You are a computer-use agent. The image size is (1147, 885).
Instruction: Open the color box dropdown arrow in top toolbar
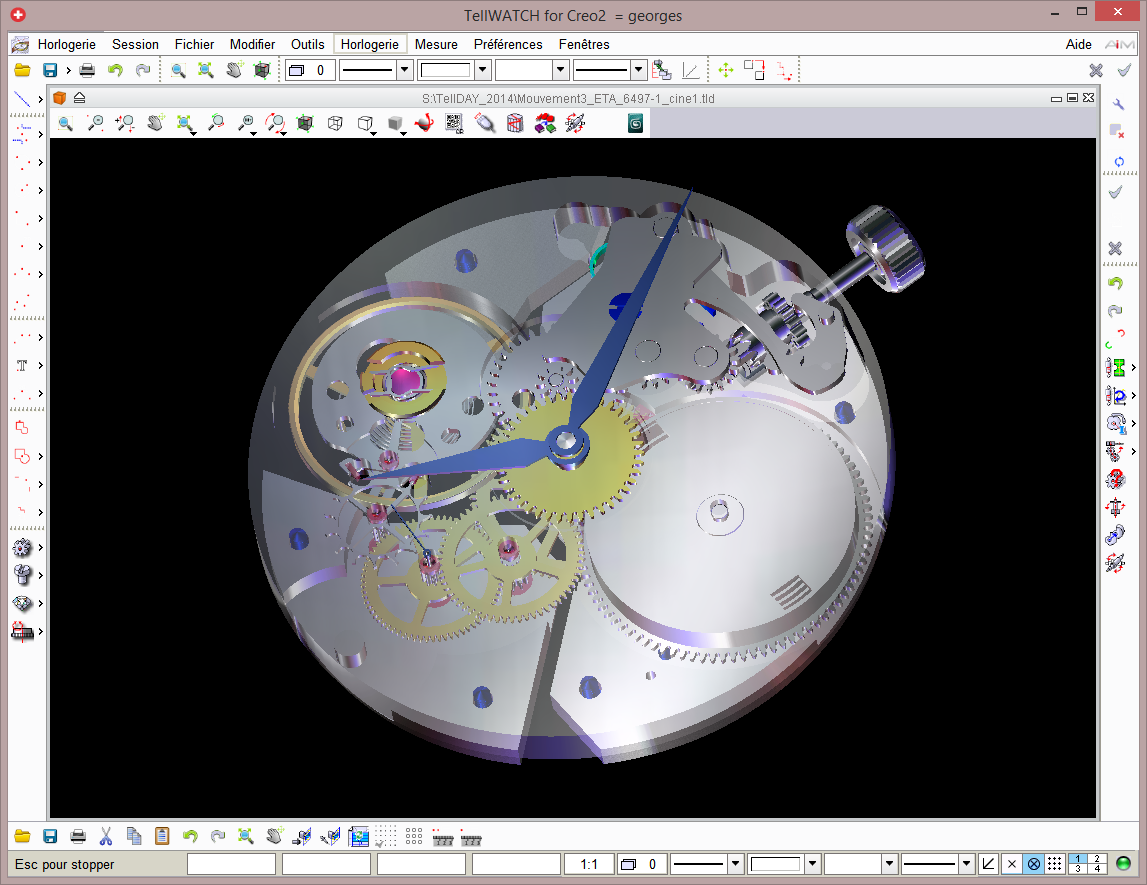pyautogui.click(x=483, y=70)
